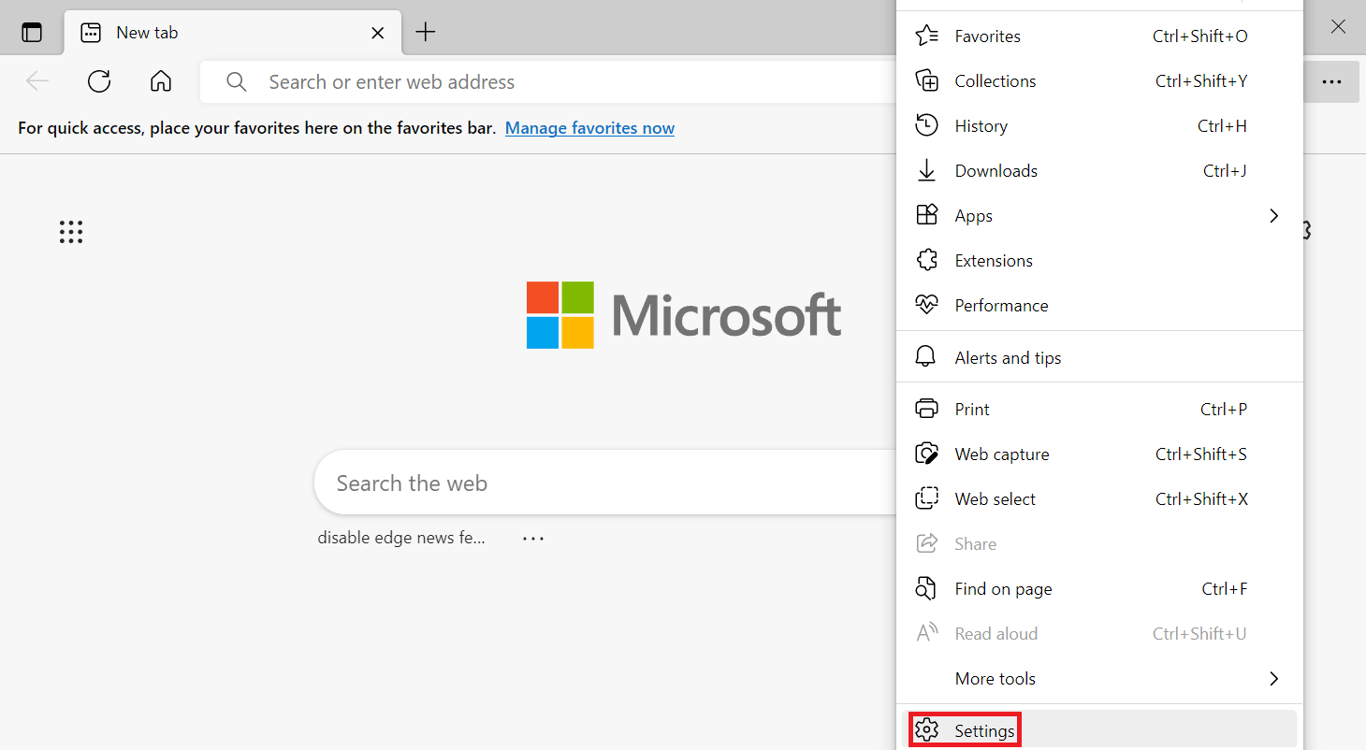Click the back navigation button
Viewport: 1366px width, 750px height.
coord(37,81)
